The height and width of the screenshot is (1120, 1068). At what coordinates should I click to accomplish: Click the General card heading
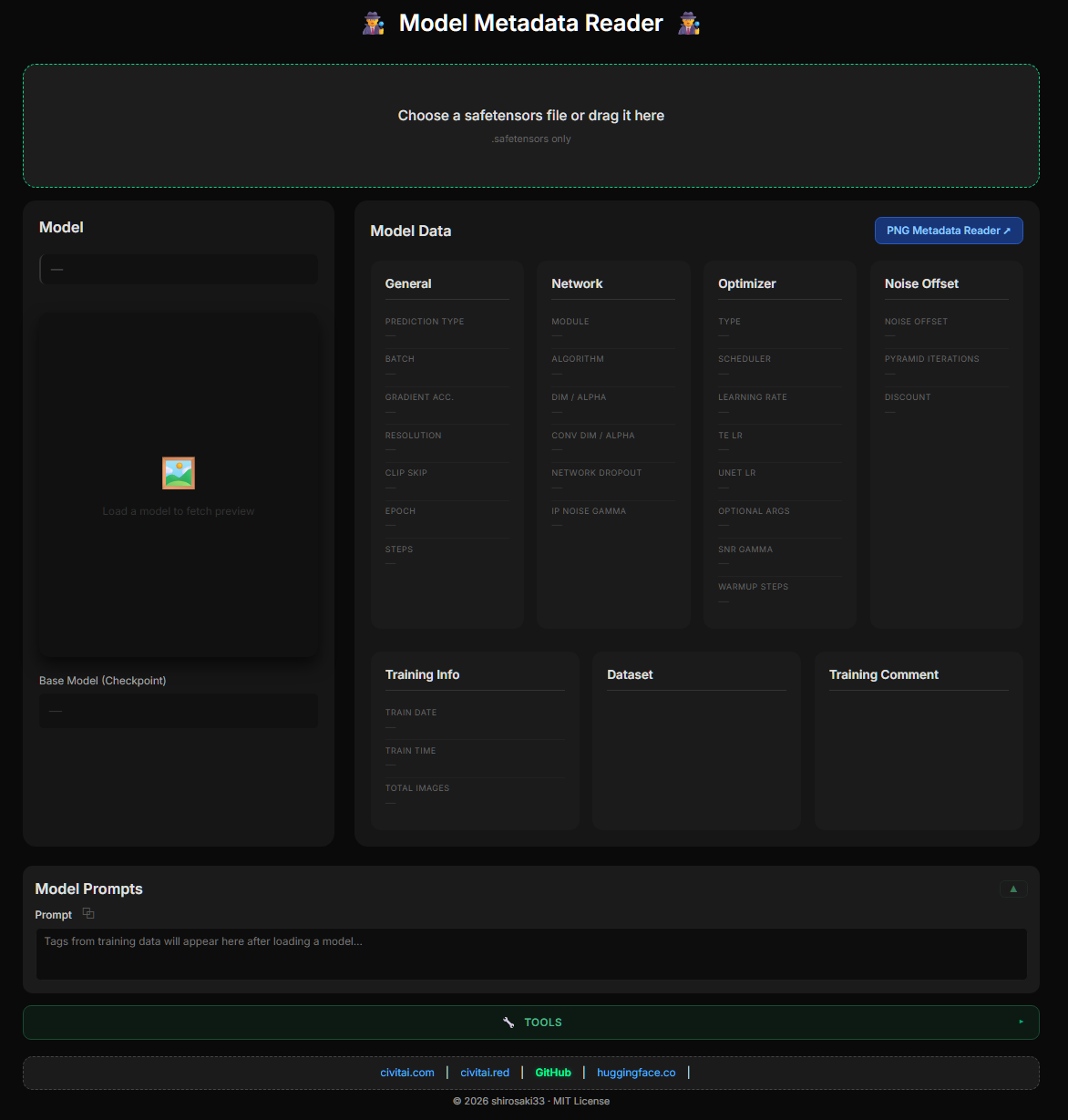[408, 283]
